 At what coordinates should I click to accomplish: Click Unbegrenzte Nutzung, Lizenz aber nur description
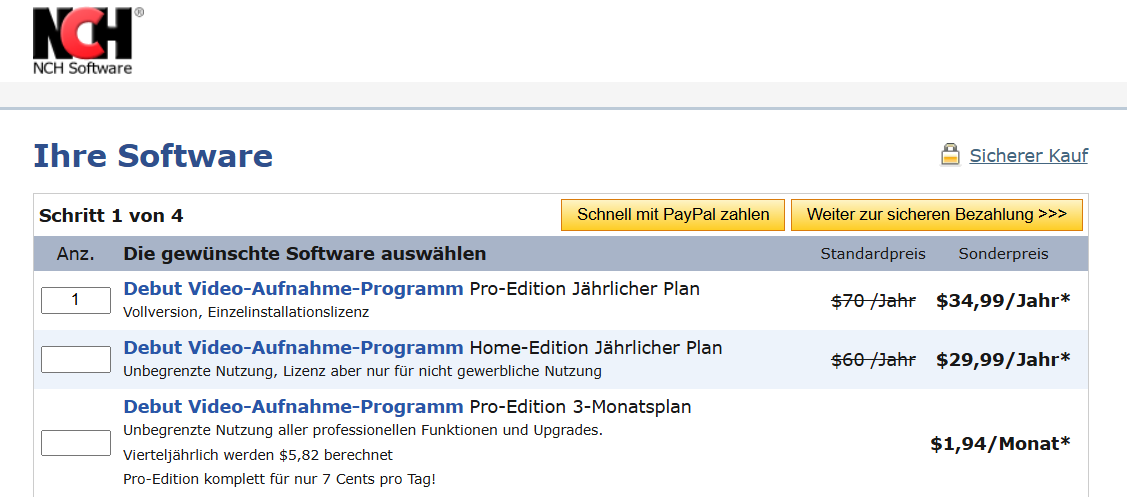(362, 372)
